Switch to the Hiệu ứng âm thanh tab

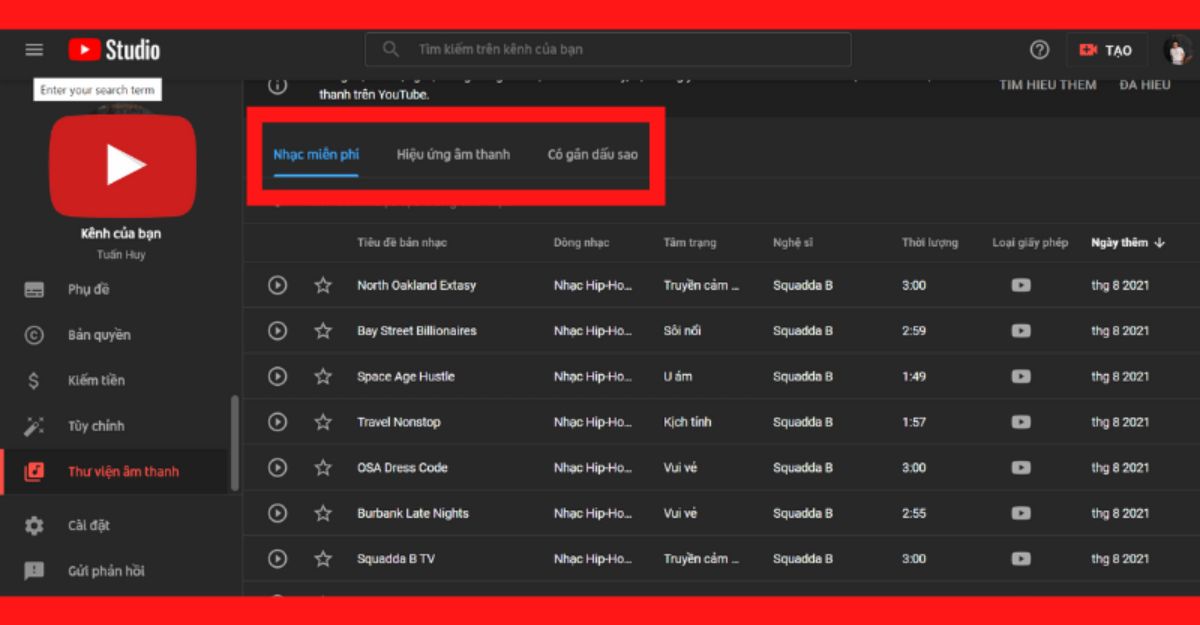pyautogui.click(x=453, y=154)
